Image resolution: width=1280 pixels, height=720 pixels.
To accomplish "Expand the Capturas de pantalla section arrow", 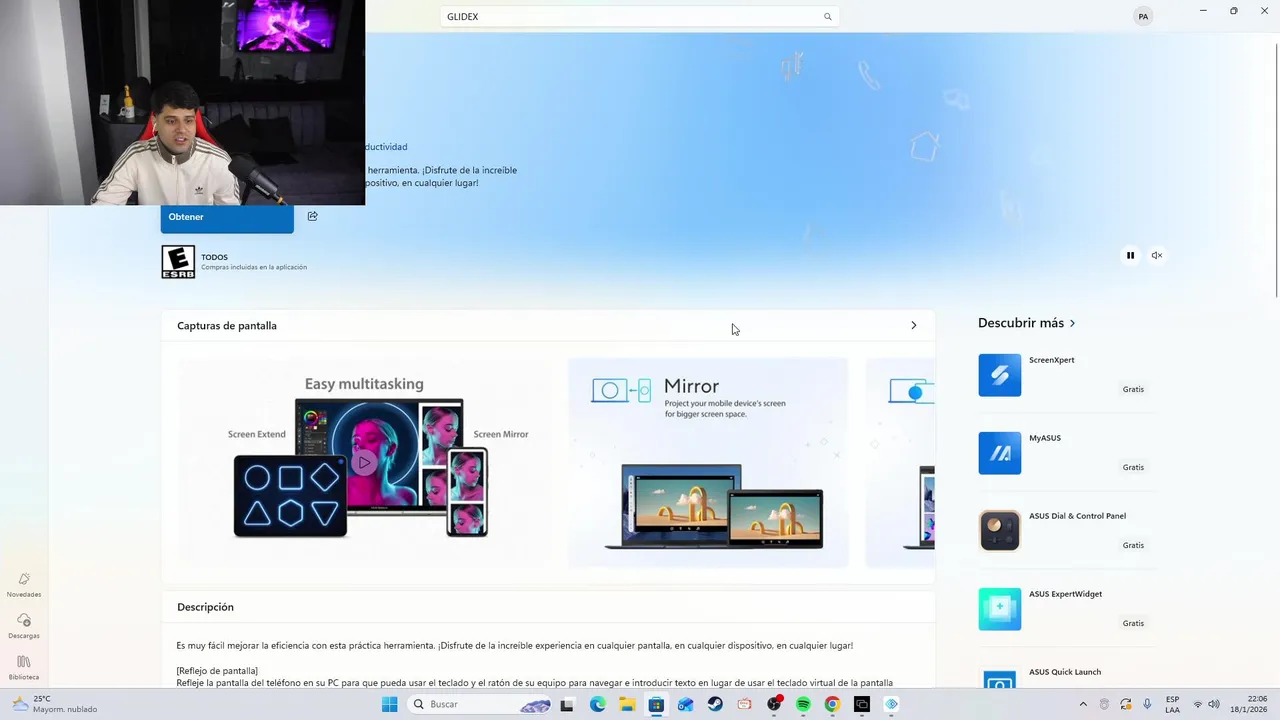I will tap(913, 325).
